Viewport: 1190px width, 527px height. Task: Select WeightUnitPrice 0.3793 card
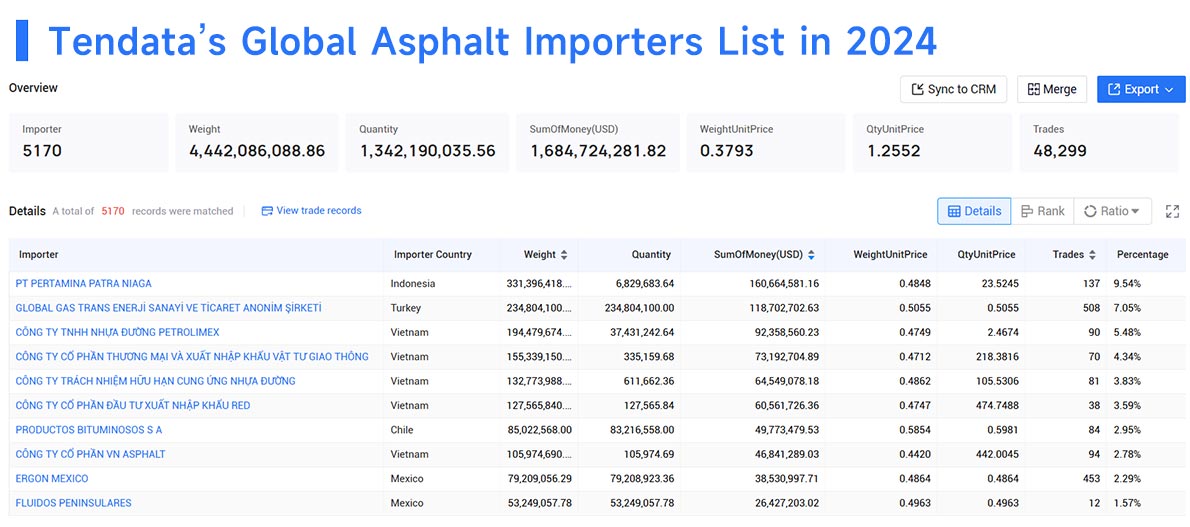pos(766,143)
